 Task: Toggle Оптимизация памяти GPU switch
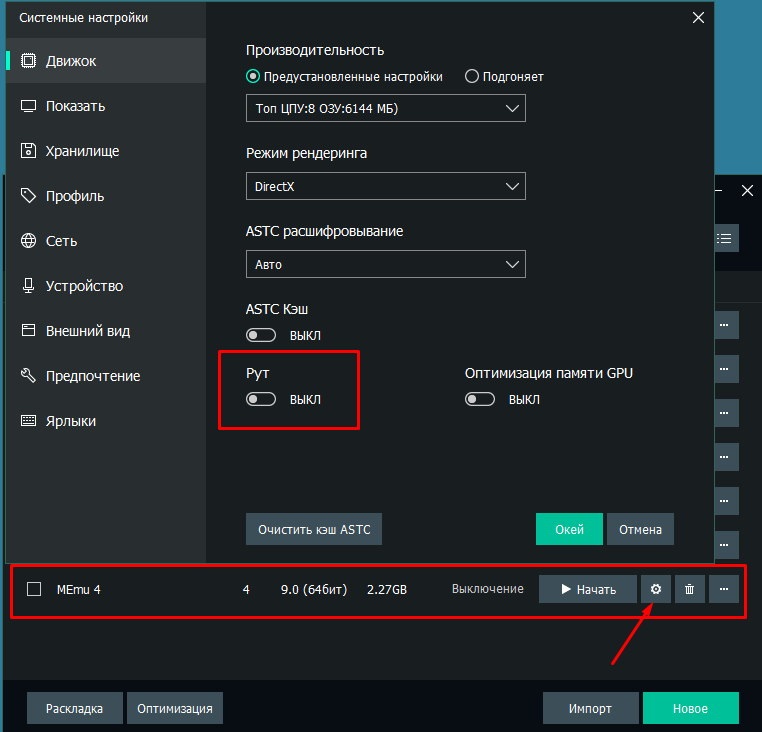click(x=480, y=400)
